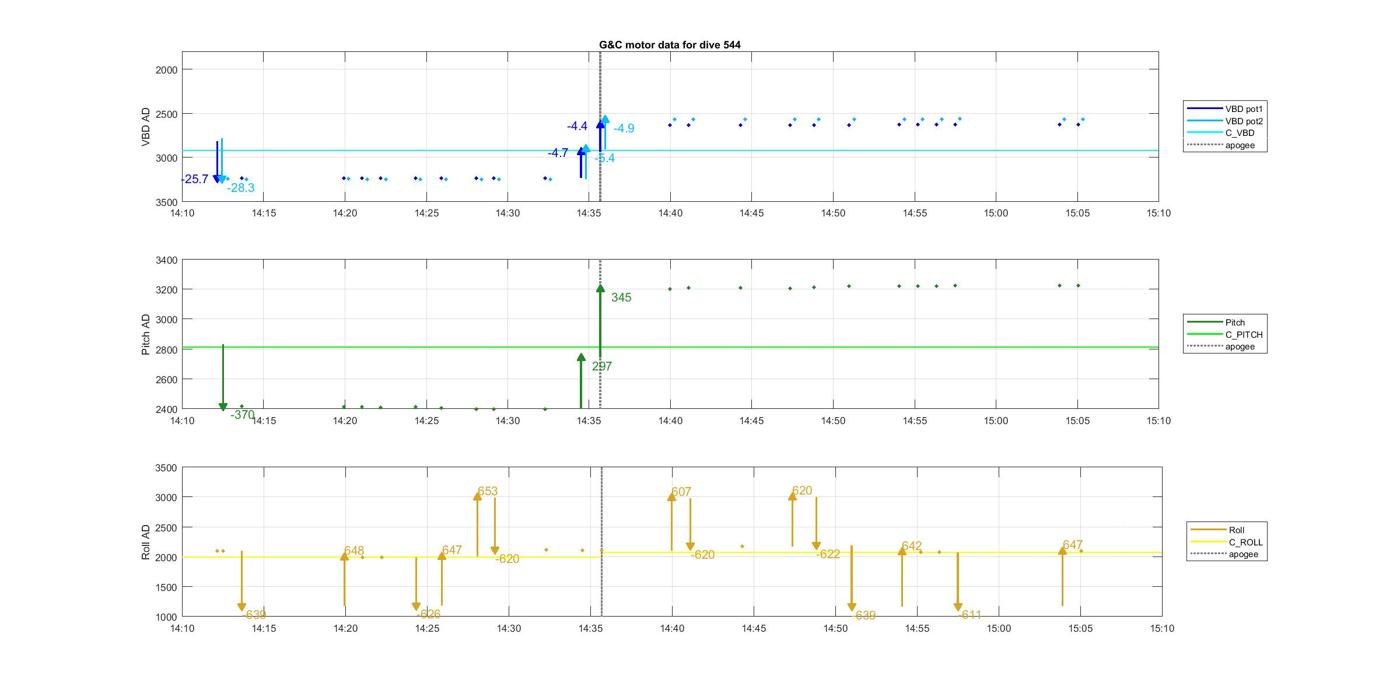1400x693 pixels.
Task: Click the Pitch AD y-axis label
Action: (x=146, y=335)
